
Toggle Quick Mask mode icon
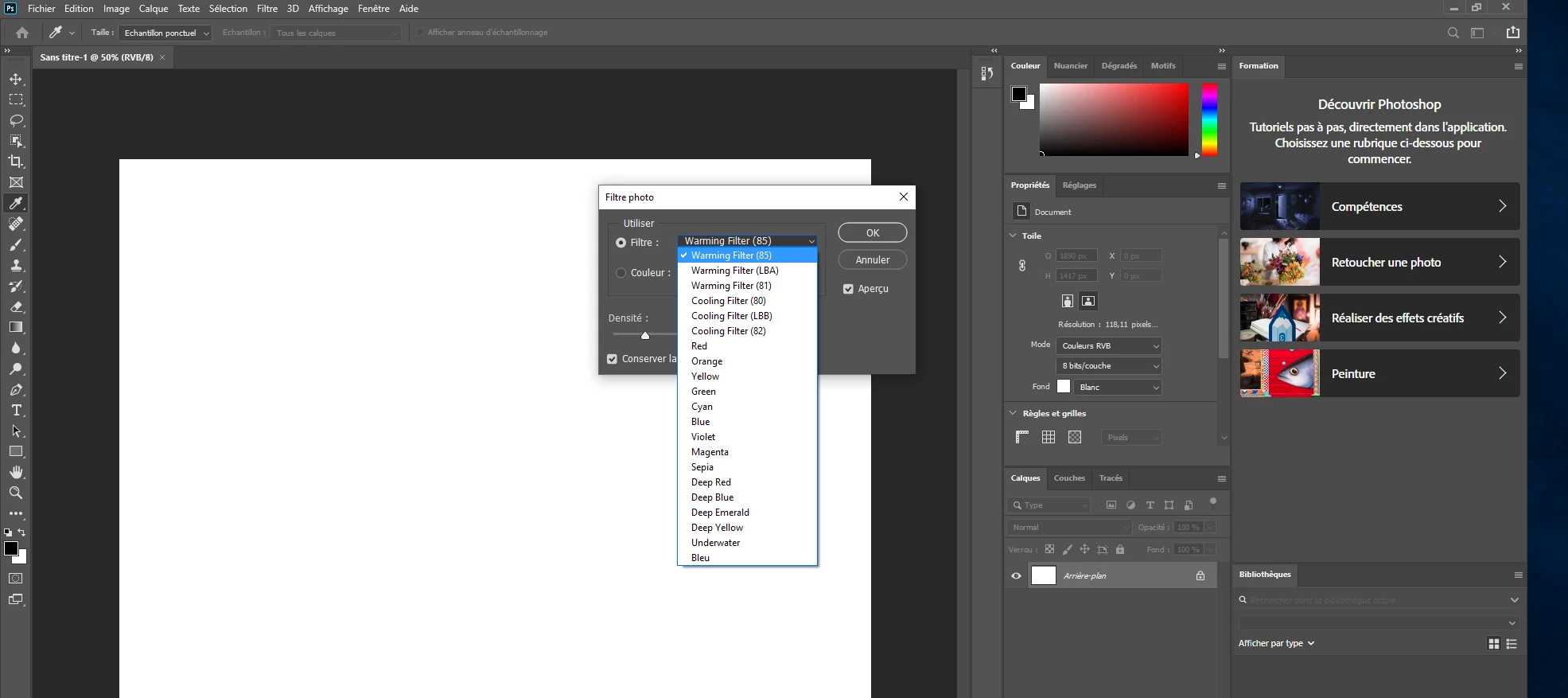[x=16, y=579]
